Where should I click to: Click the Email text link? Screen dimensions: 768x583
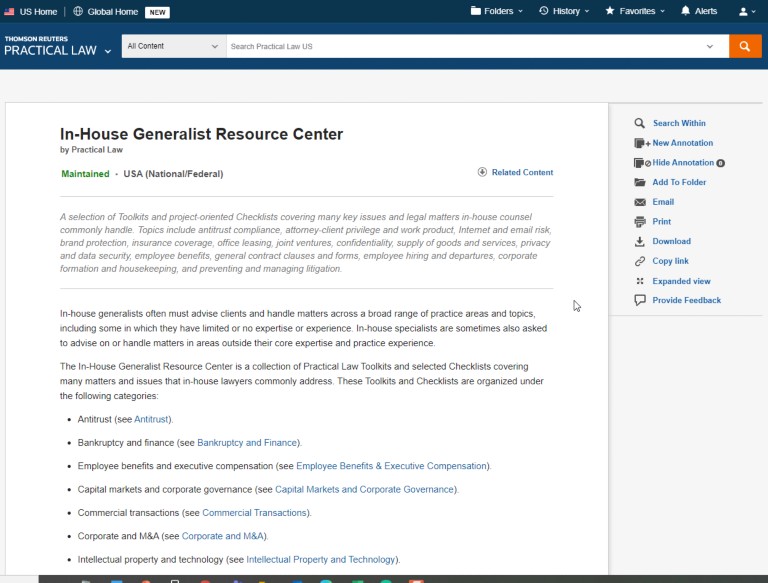[663, 202]
